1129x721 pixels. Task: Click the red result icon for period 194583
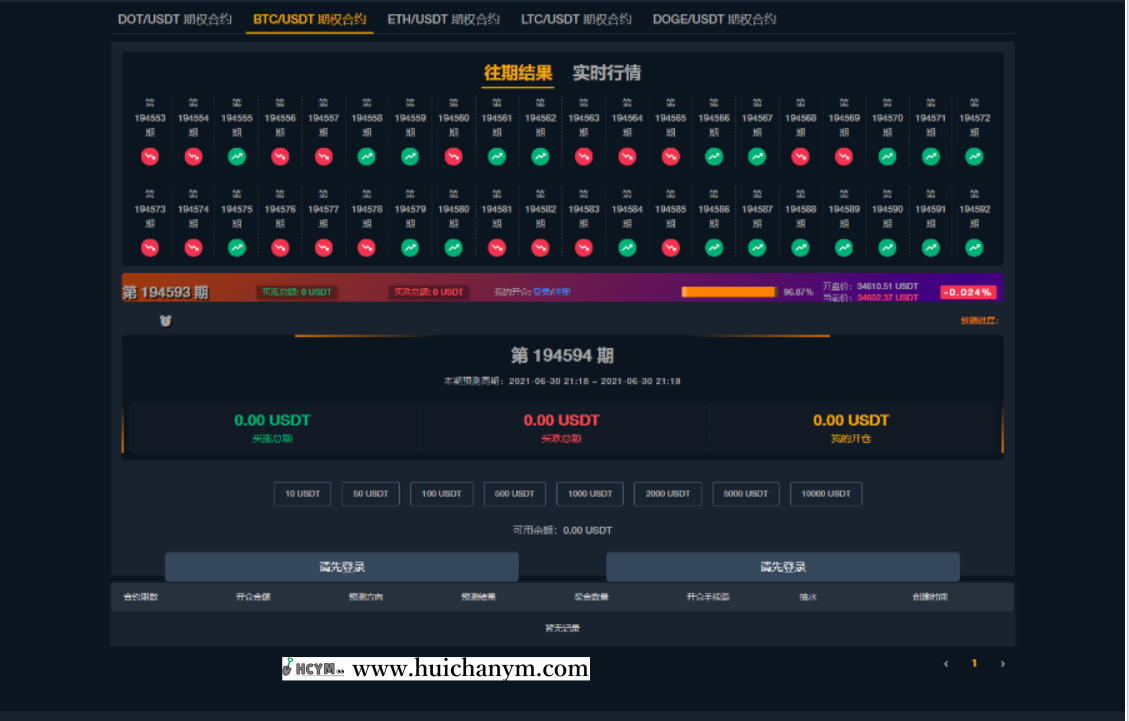pyautogui.click(x=584, y=248)
